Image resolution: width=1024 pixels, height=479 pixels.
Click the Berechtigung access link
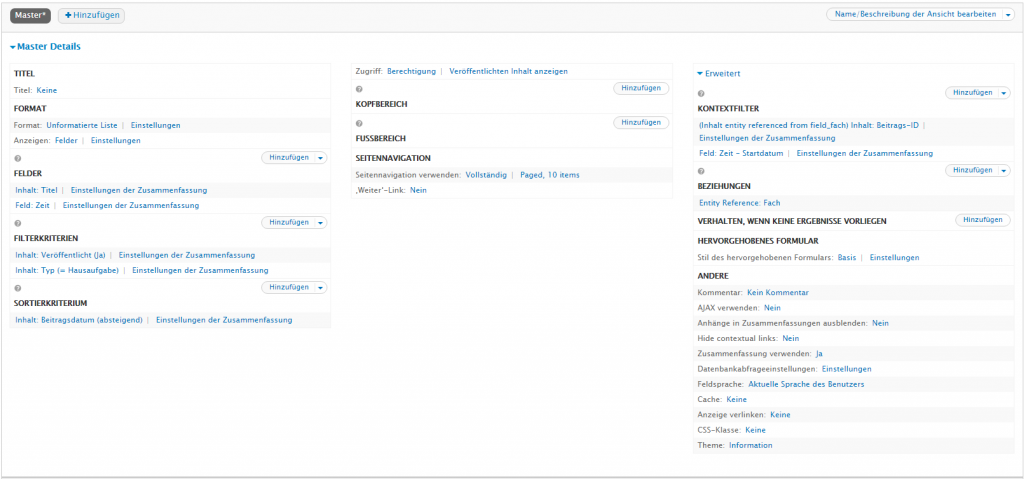(x=411, y=71)
